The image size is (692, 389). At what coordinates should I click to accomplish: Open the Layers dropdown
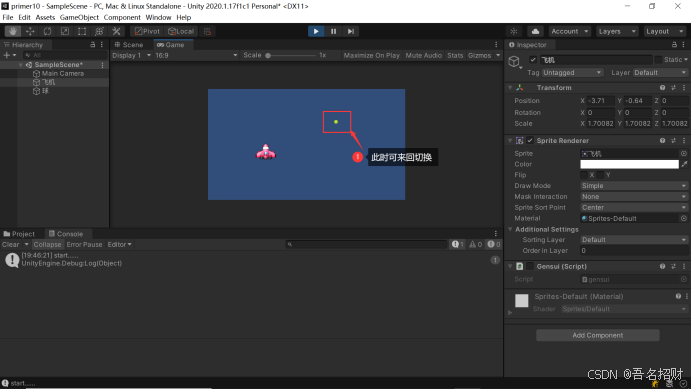click(x=617, y=31)
